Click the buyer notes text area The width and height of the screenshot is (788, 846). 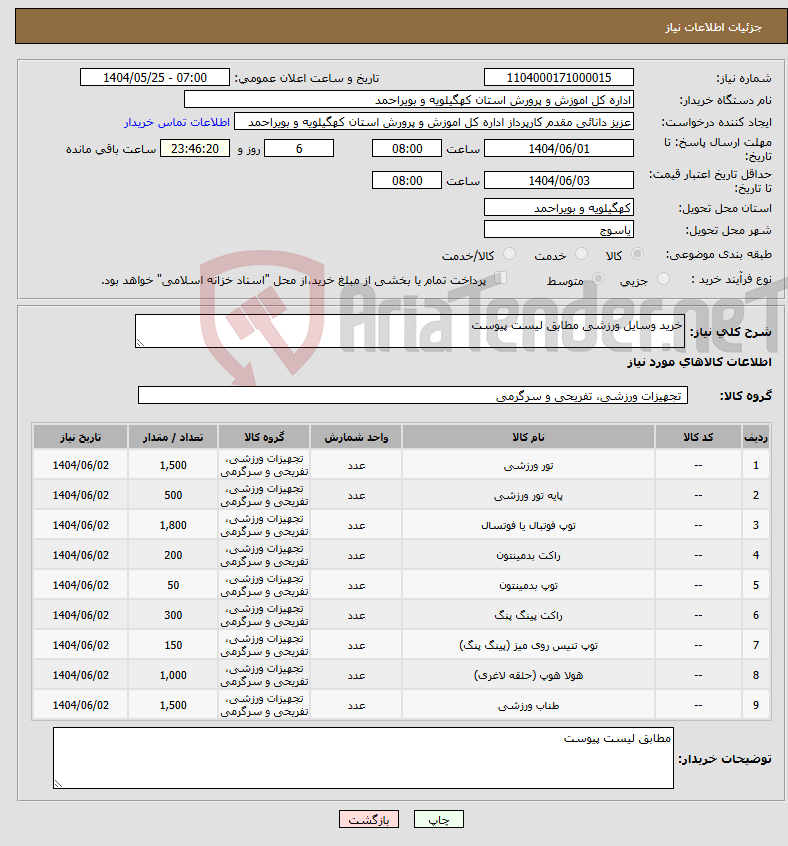pyautogui.click(x=363, y=758)
